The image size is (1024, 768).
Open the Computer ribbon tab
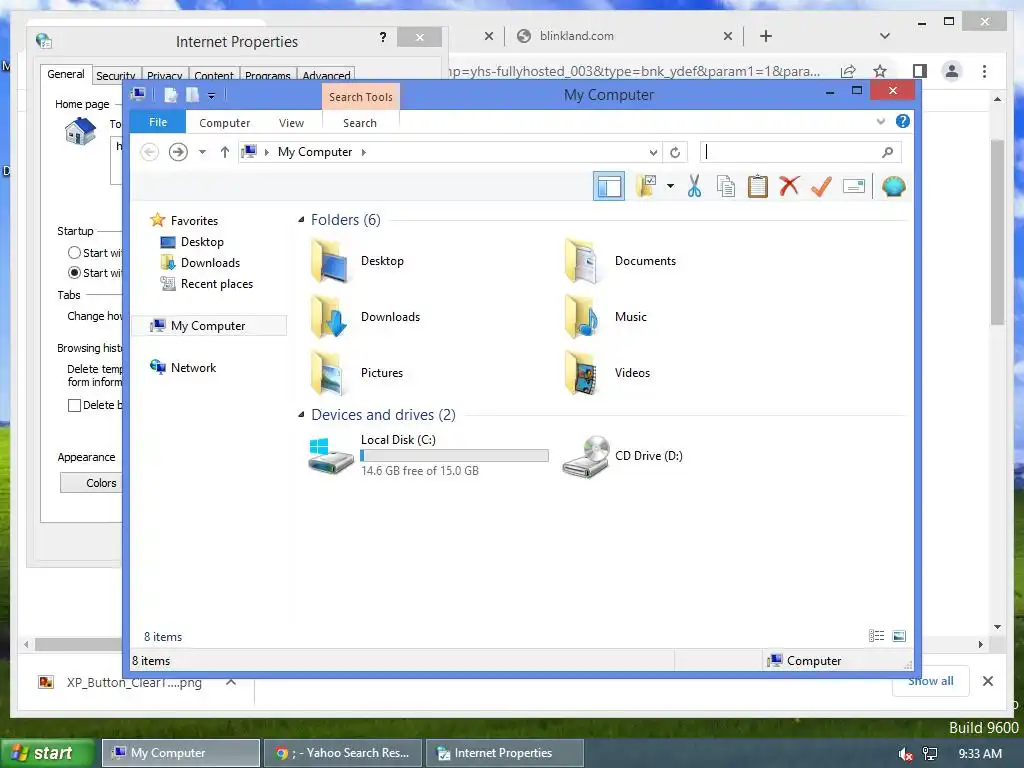[225, 123]
